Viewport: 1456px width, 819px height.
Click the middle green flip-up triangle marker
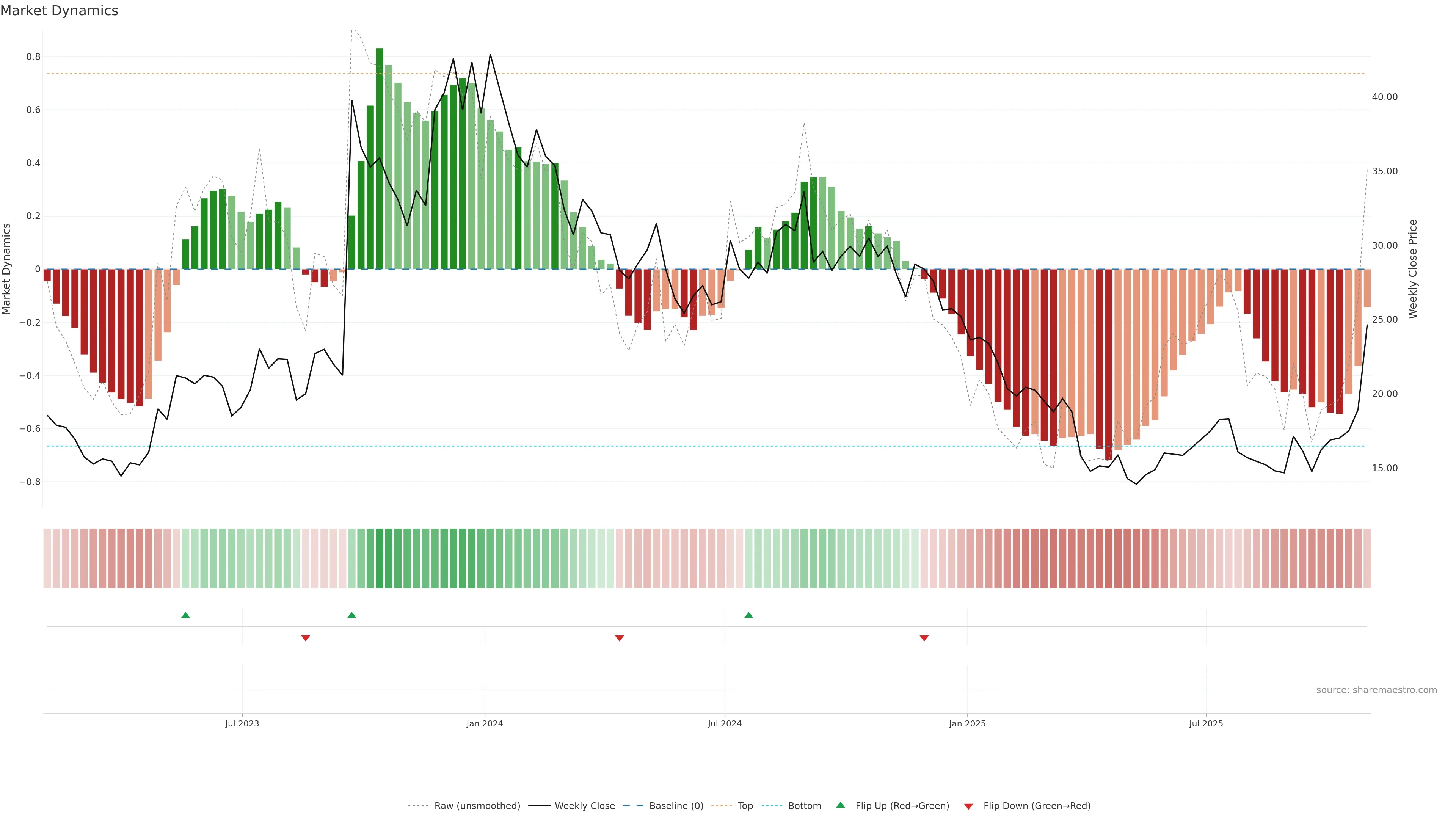coord(351,615)
